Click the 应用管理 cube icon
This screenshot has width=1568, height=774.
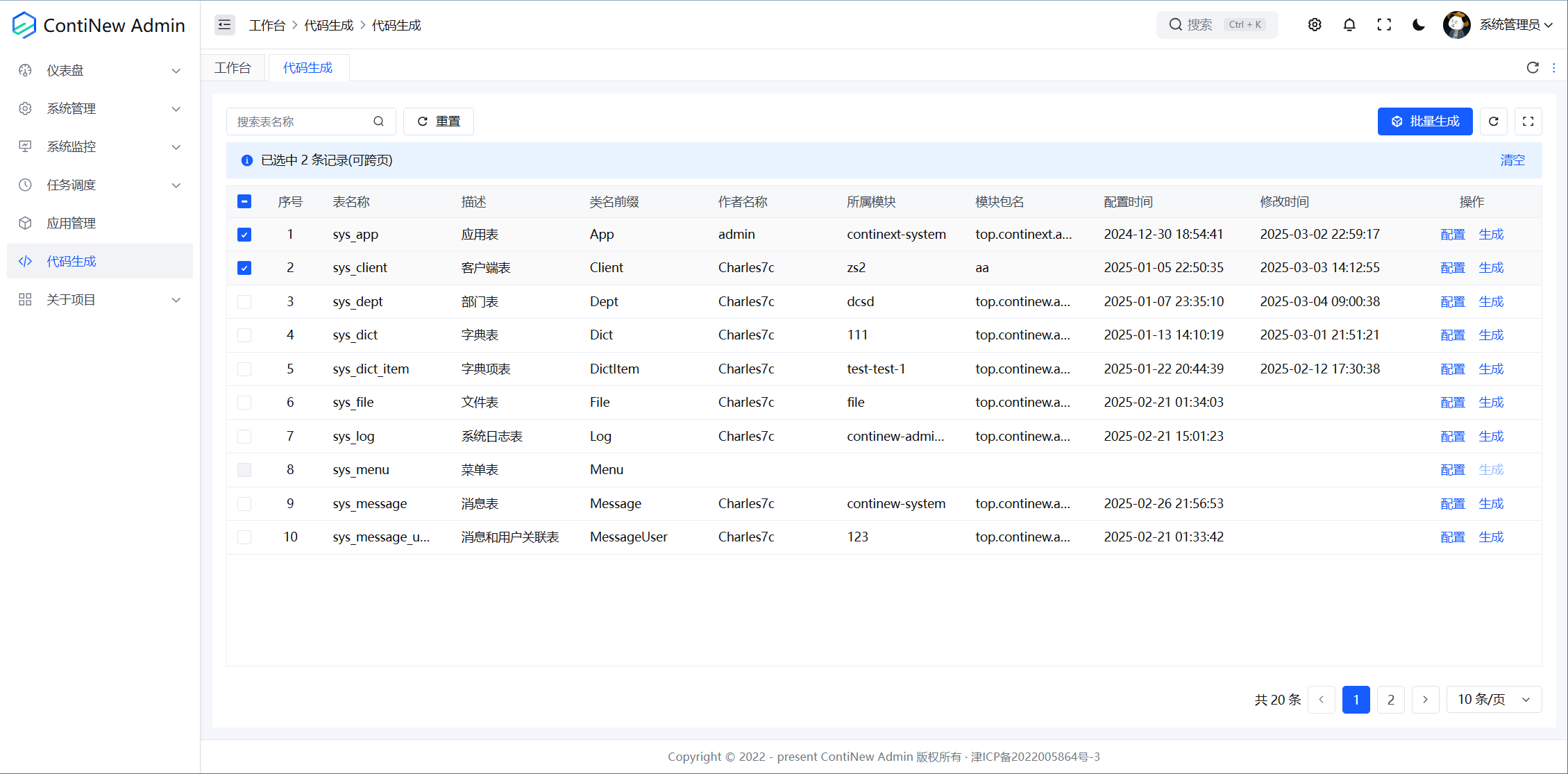click(x=26, y=223)
